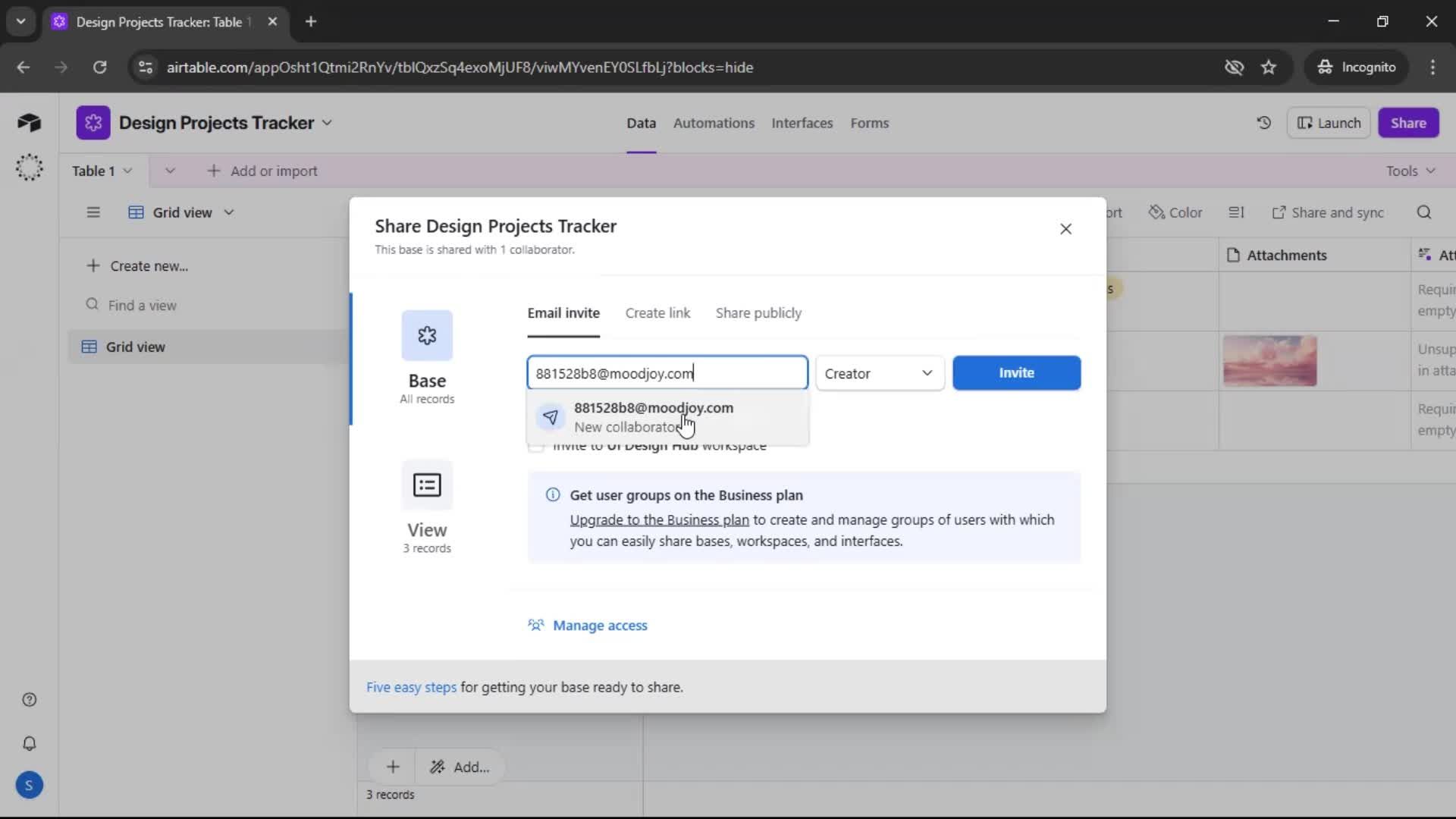Click the email address input field
The width and height of the screenshot is (1456, 819).
pos(667,373)
